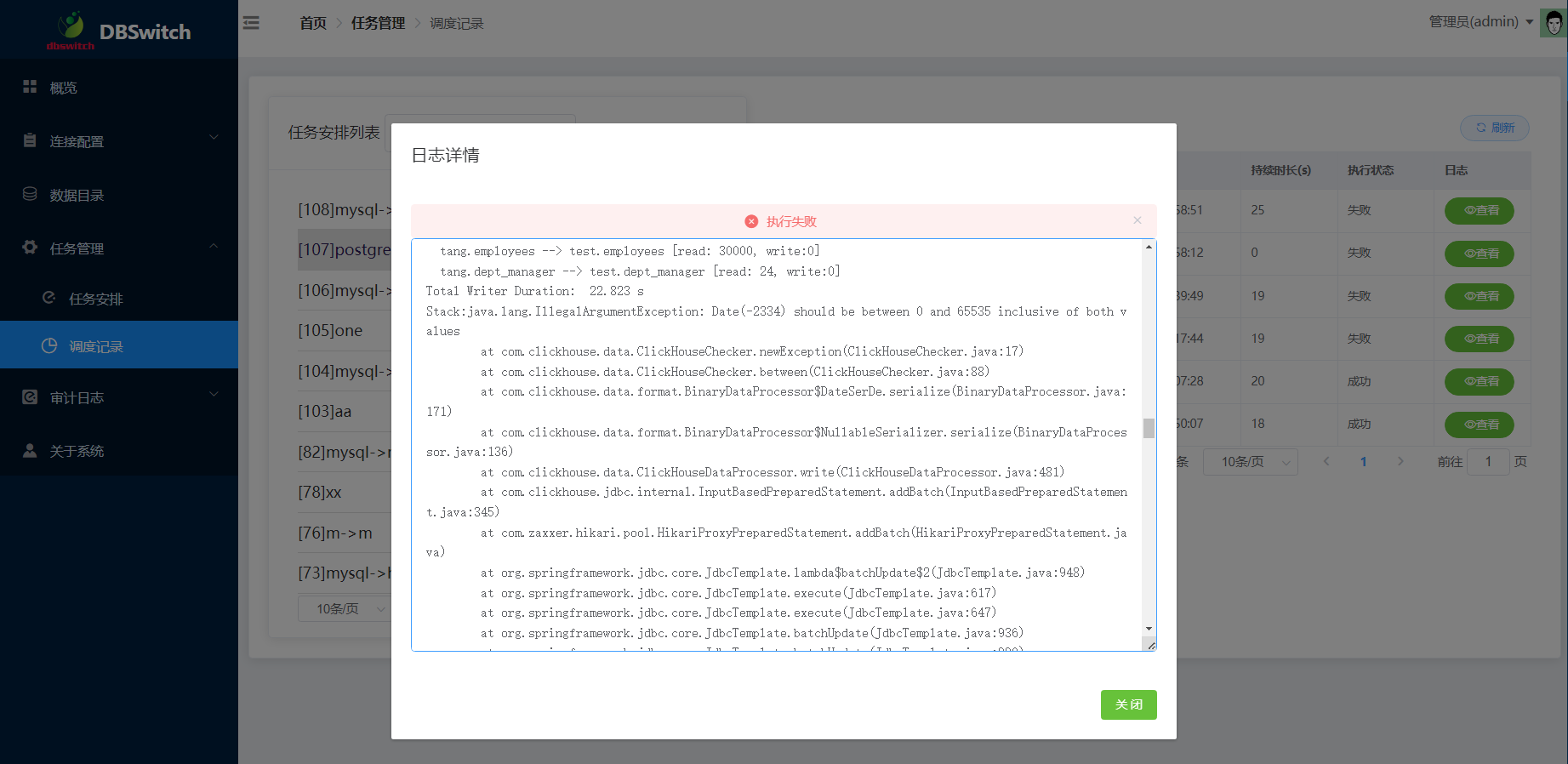Open the 管理员(admin) user dropdown
This screenshot has height=764, width=1568.
1480,22
